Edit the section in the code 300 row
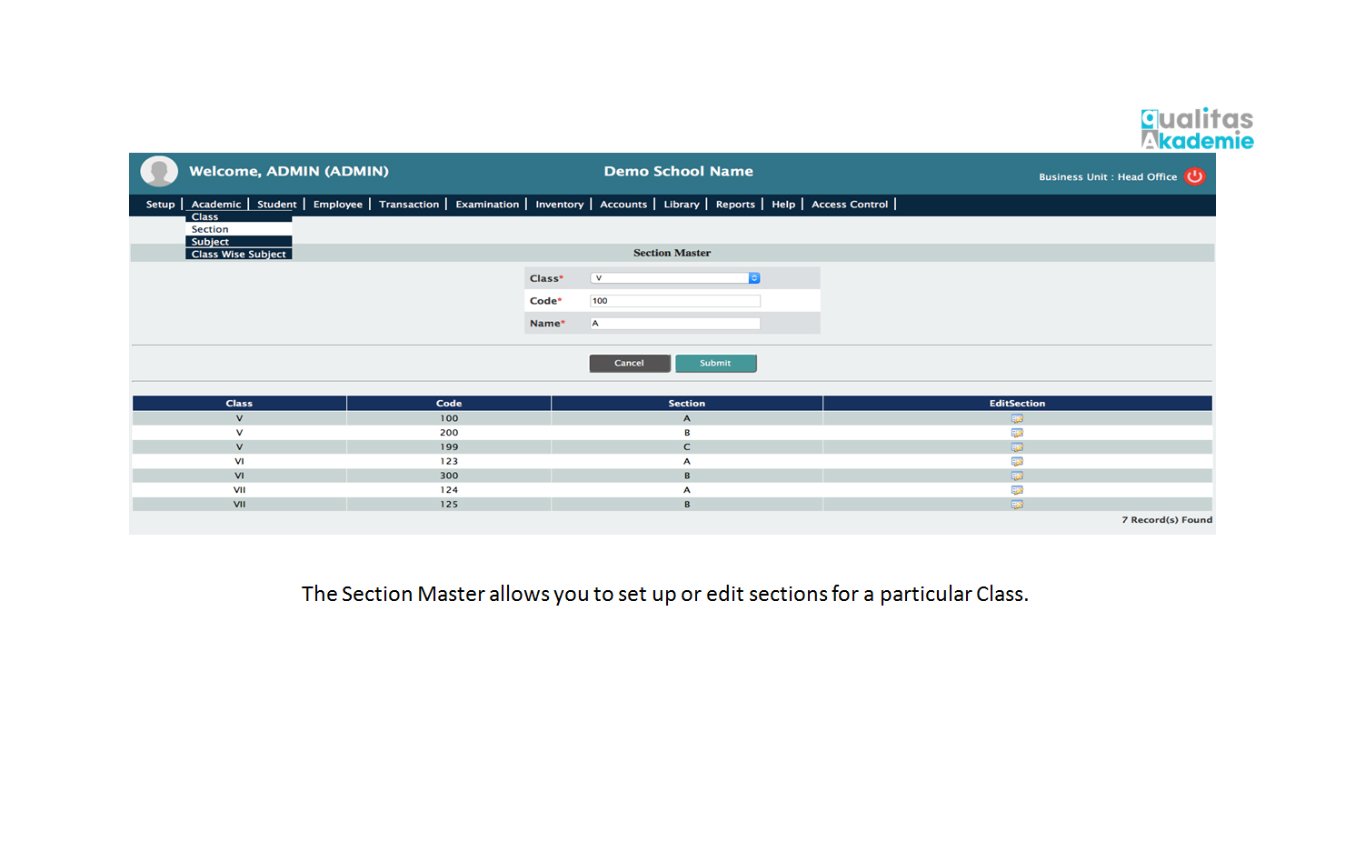The width and height of the screenshot is (1365, 862). [x=1017, y=476]
